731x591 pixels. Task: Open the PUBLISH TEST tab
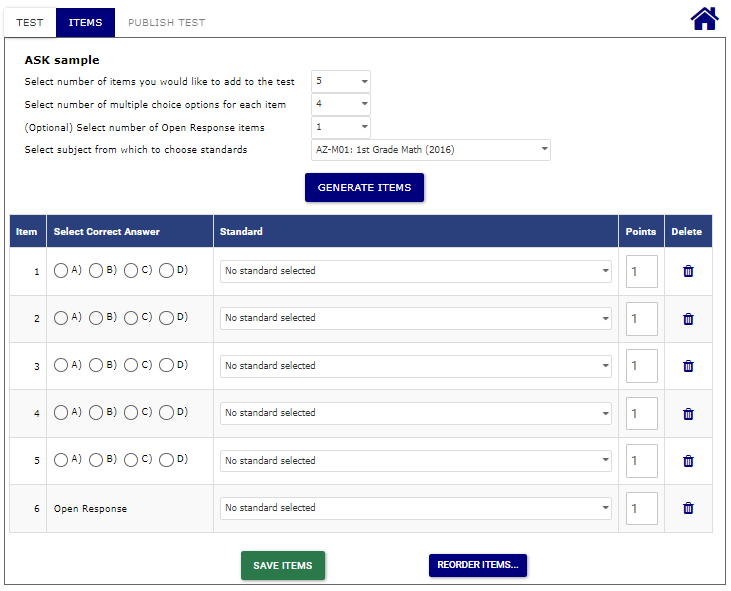(x=166, y=22)
